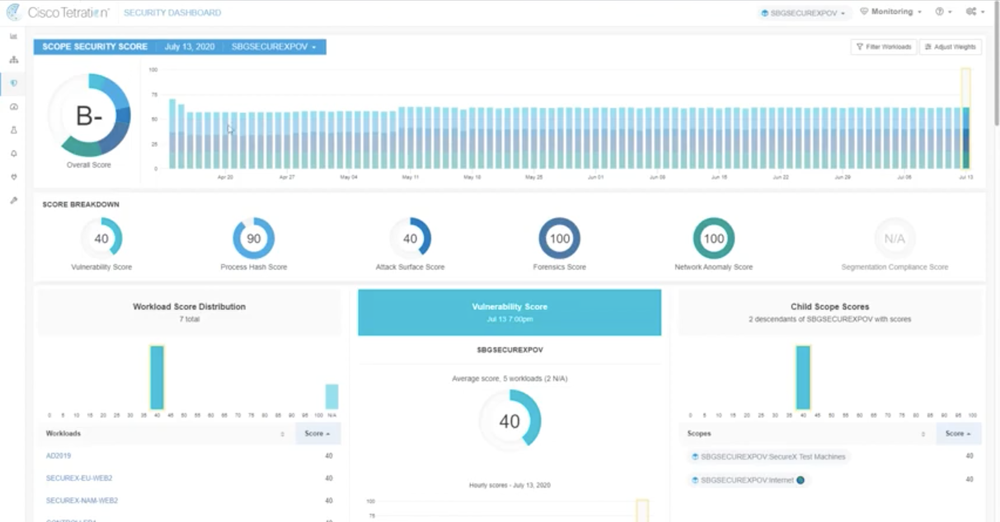
Task: Open the SECUREX-EU-WEB2 workload link
Action: (x=79, y=478)
